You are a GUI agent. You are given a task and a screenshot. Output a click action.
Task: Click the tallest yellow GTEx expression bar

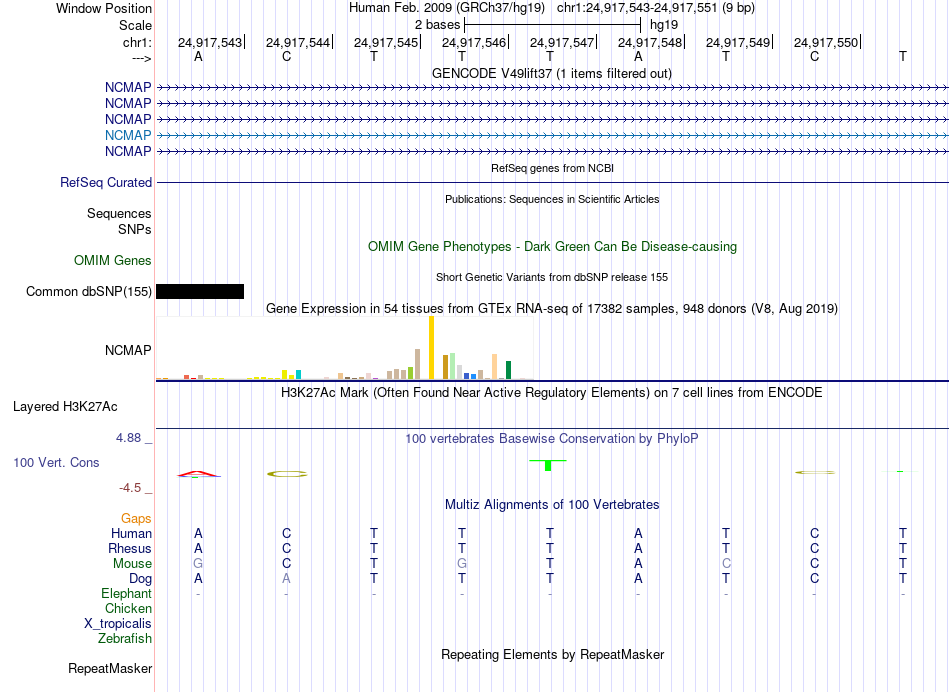[x=431, y=348]
